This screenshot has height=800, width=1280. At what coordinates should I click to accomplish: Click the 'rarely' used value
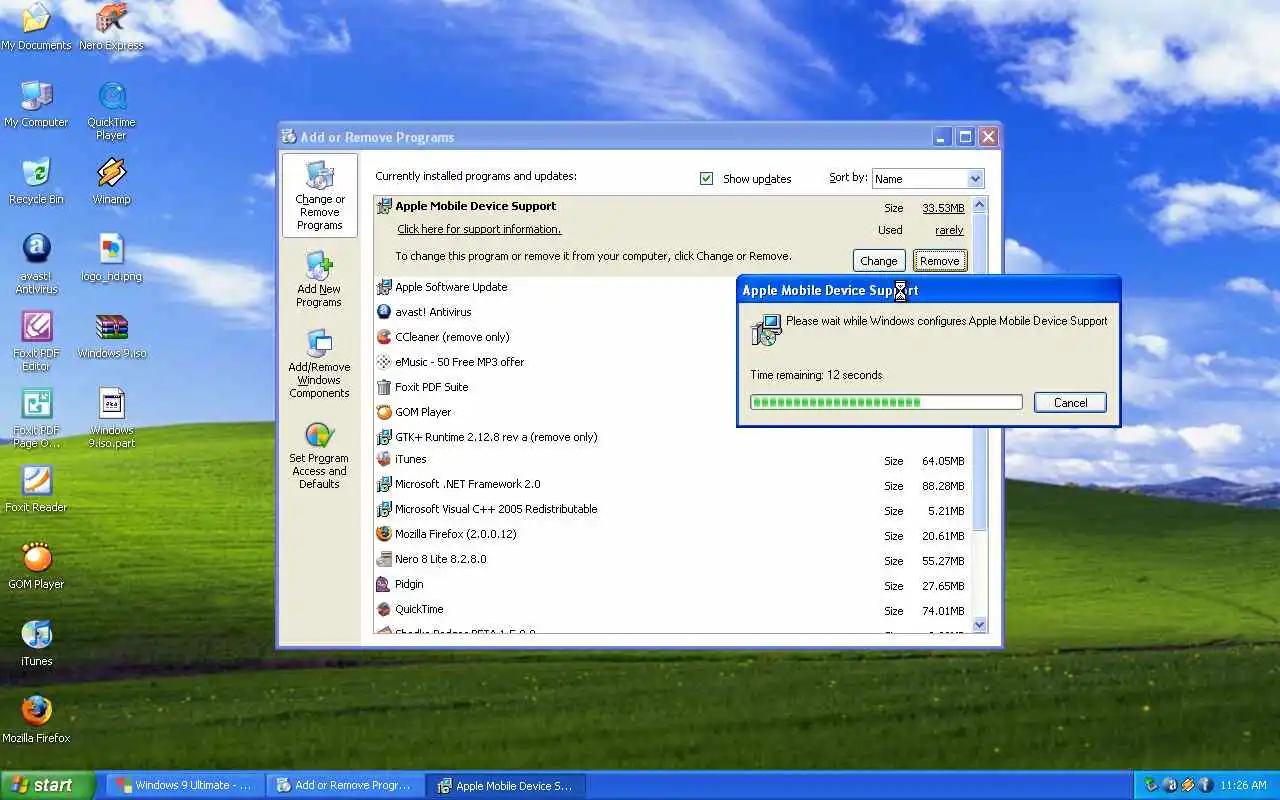[949, 230]
